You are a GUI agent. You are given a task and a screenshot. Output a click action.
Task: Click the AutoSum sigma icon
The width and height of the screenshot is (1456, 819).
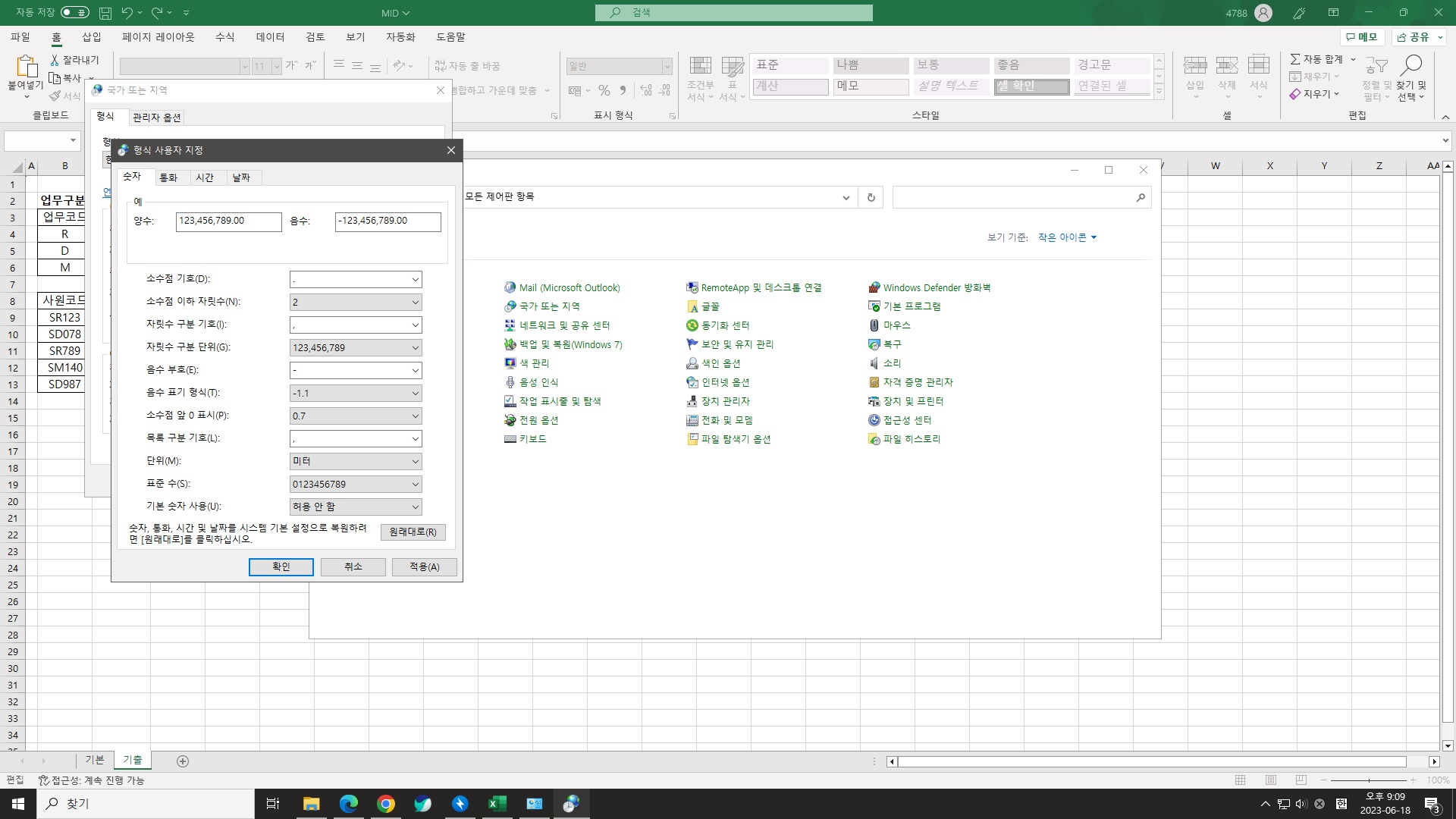(x=1295, y=59)
